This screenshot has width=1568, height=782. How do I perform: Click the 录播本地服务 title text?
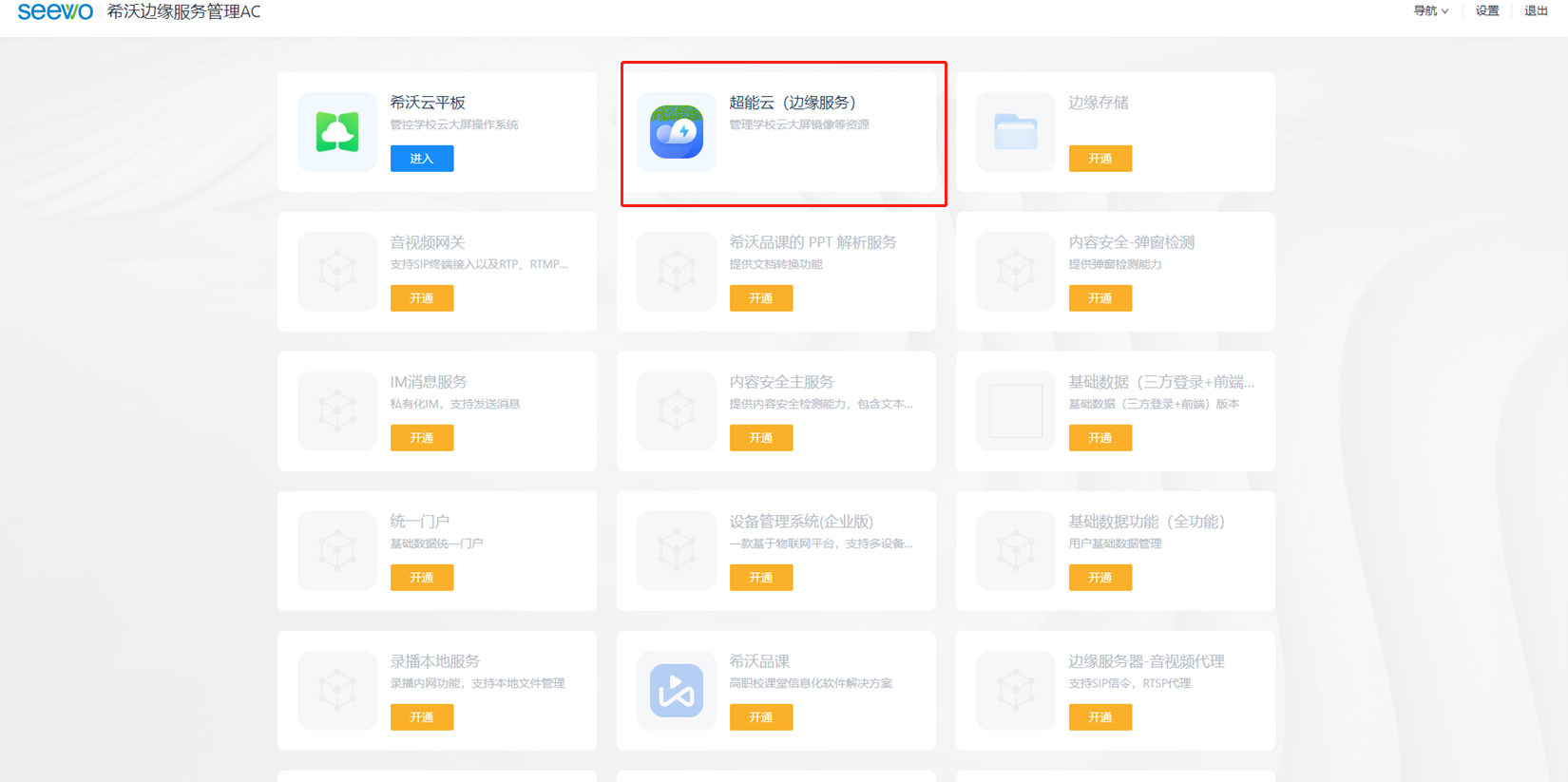click(x=435, y=661)
